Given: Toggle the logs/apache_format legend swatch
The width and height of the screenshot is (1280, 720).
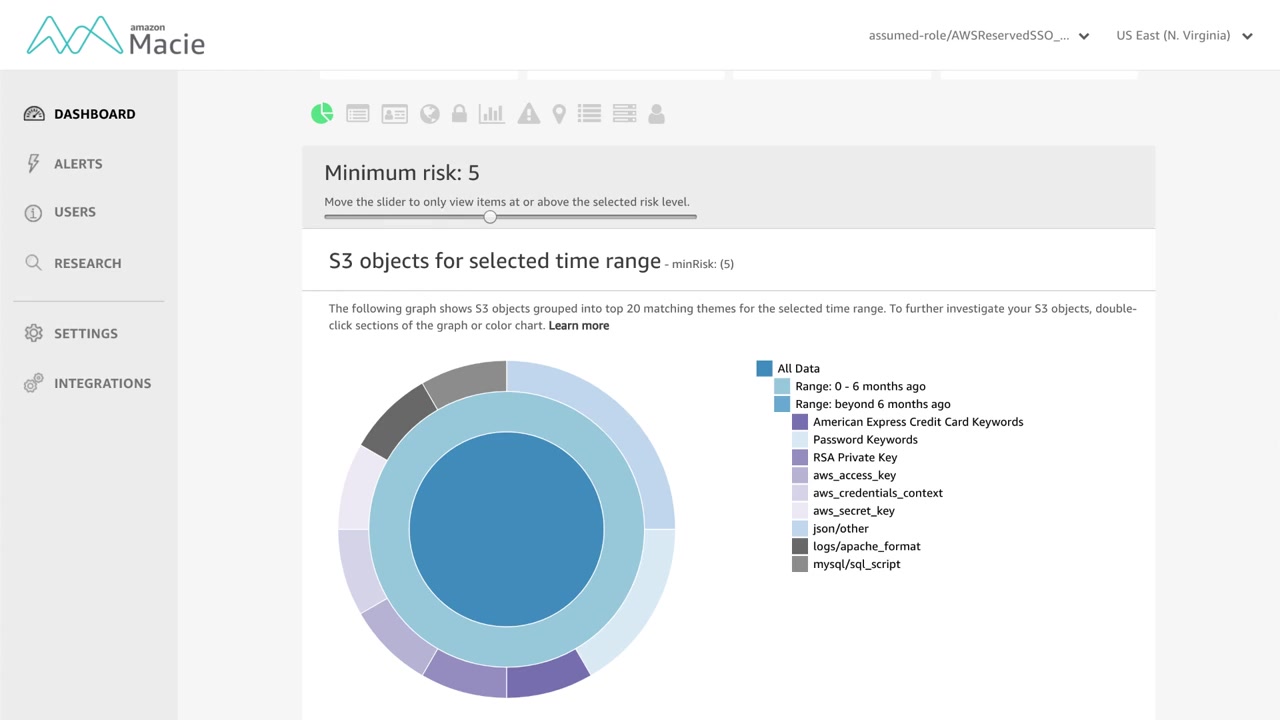Looking at the screenshot, I should (x=800, y=547).
